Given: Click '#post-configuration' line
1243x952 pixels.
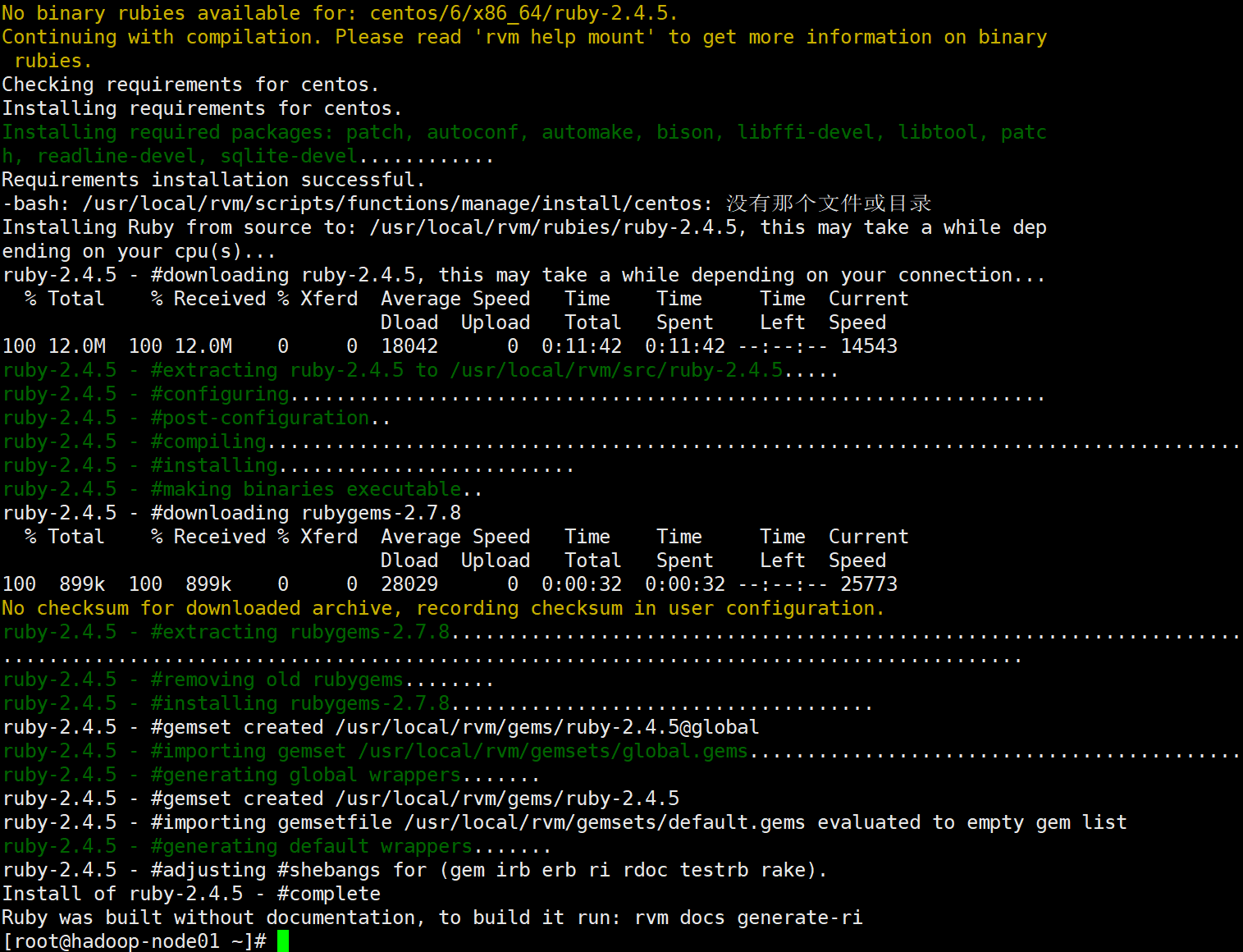Looking at the screenshot, I should (196, 417).
